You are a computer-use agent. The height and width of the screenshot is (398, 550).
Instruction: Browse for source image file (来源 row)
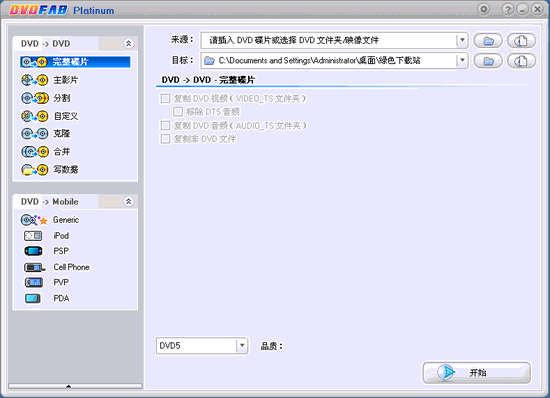coord(522,41)
